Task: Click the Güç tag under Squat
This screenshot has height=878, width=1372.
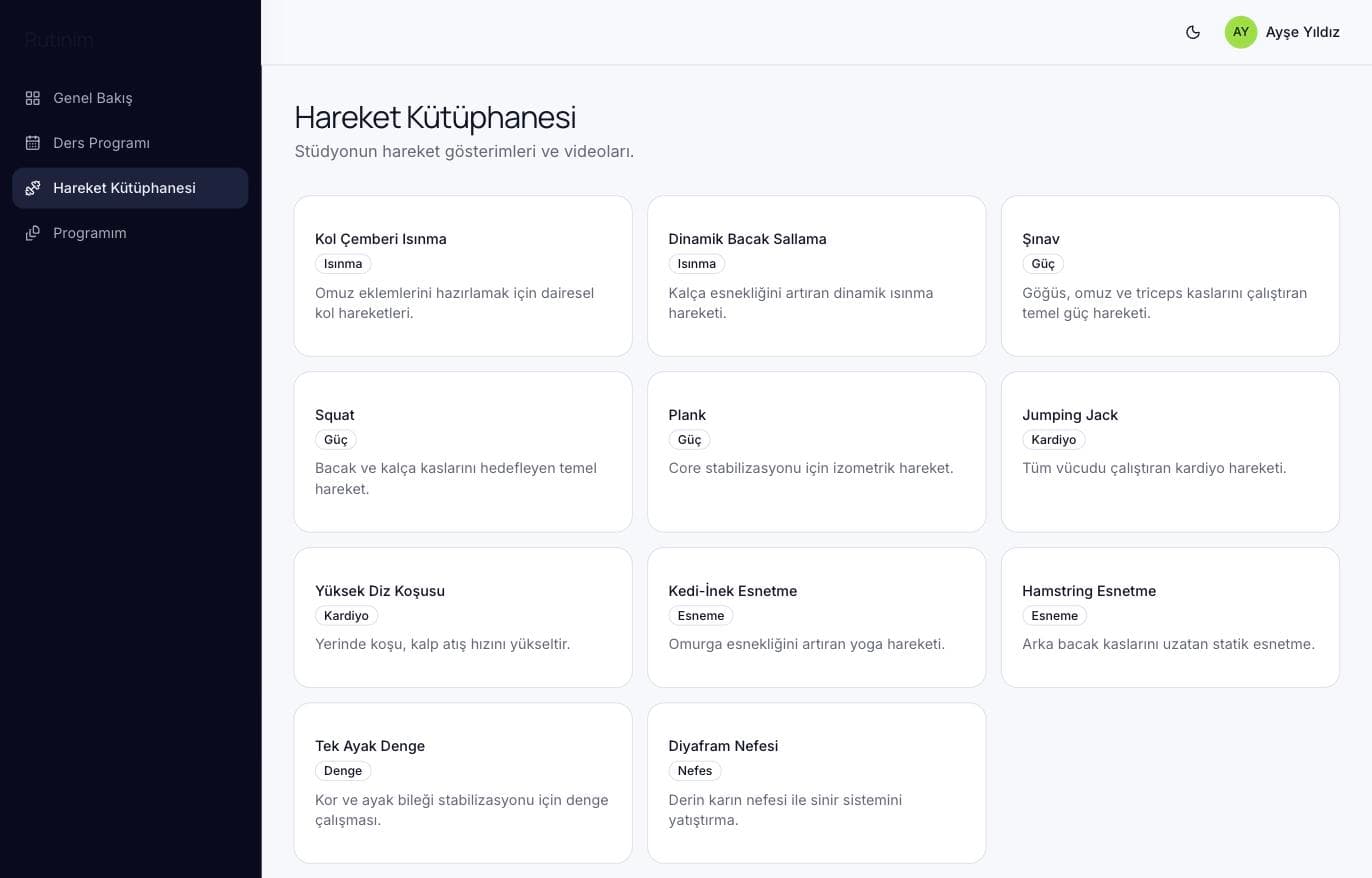Action: tap(335, 440)
